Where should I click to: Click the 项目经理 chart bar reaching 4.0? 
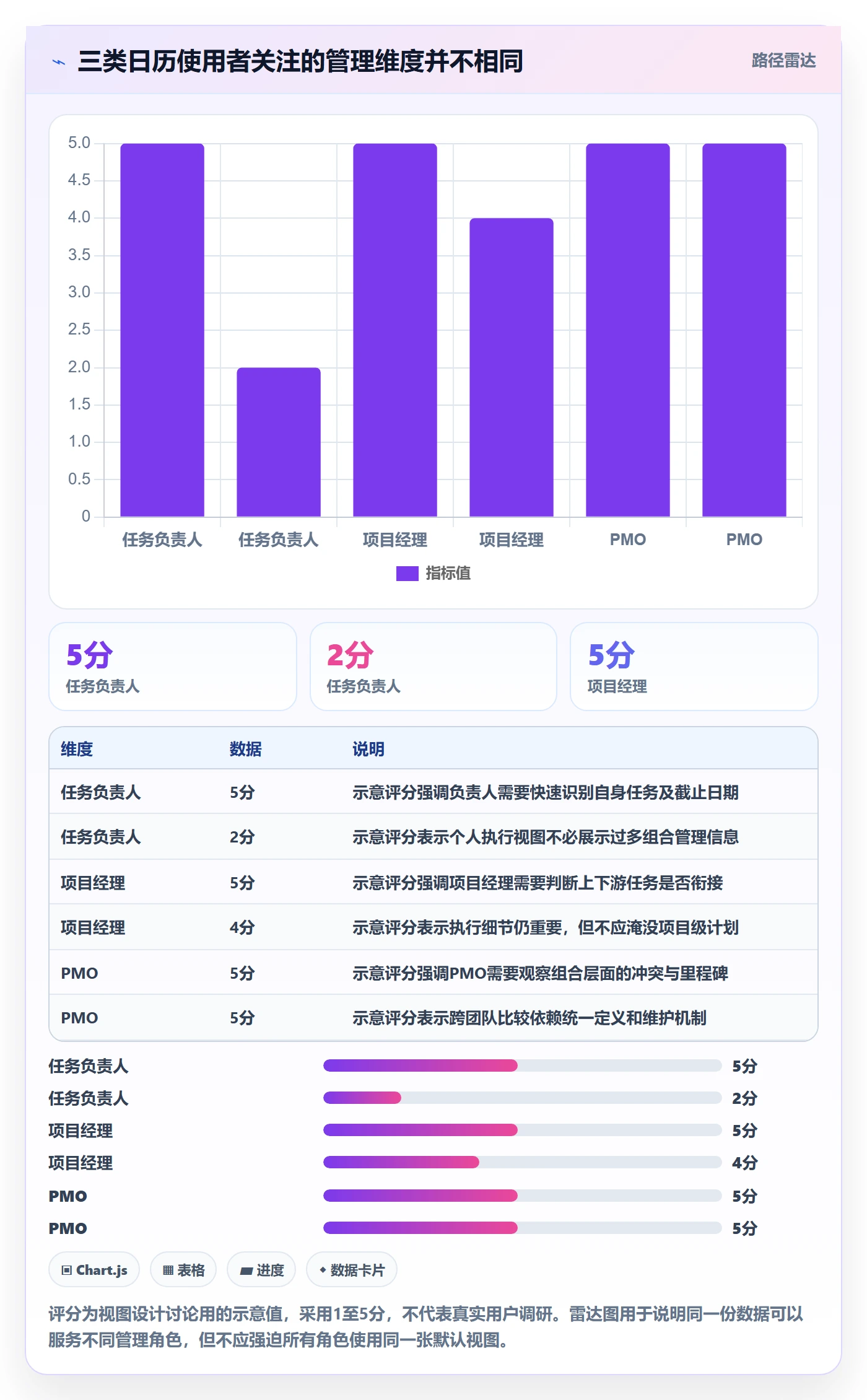(512, 367)
